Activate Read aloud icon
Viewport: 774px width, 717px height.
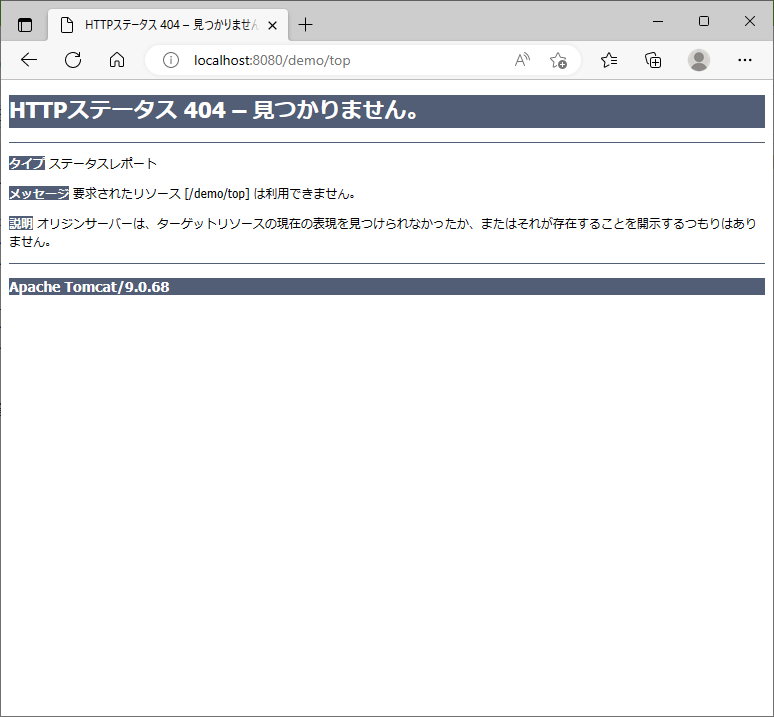click(522, 60)
